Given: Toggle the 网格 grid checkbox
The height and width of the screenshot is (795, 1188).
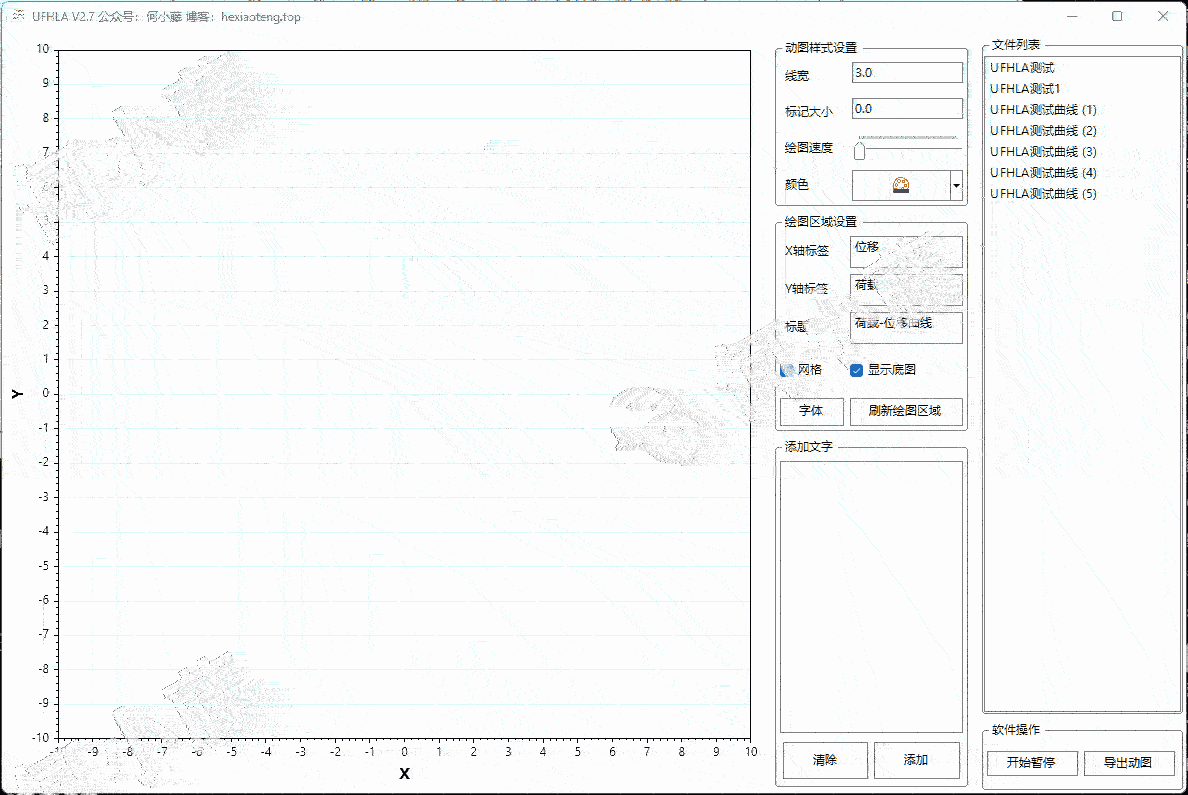Looking at the screenshot, I should pos(787,370).
